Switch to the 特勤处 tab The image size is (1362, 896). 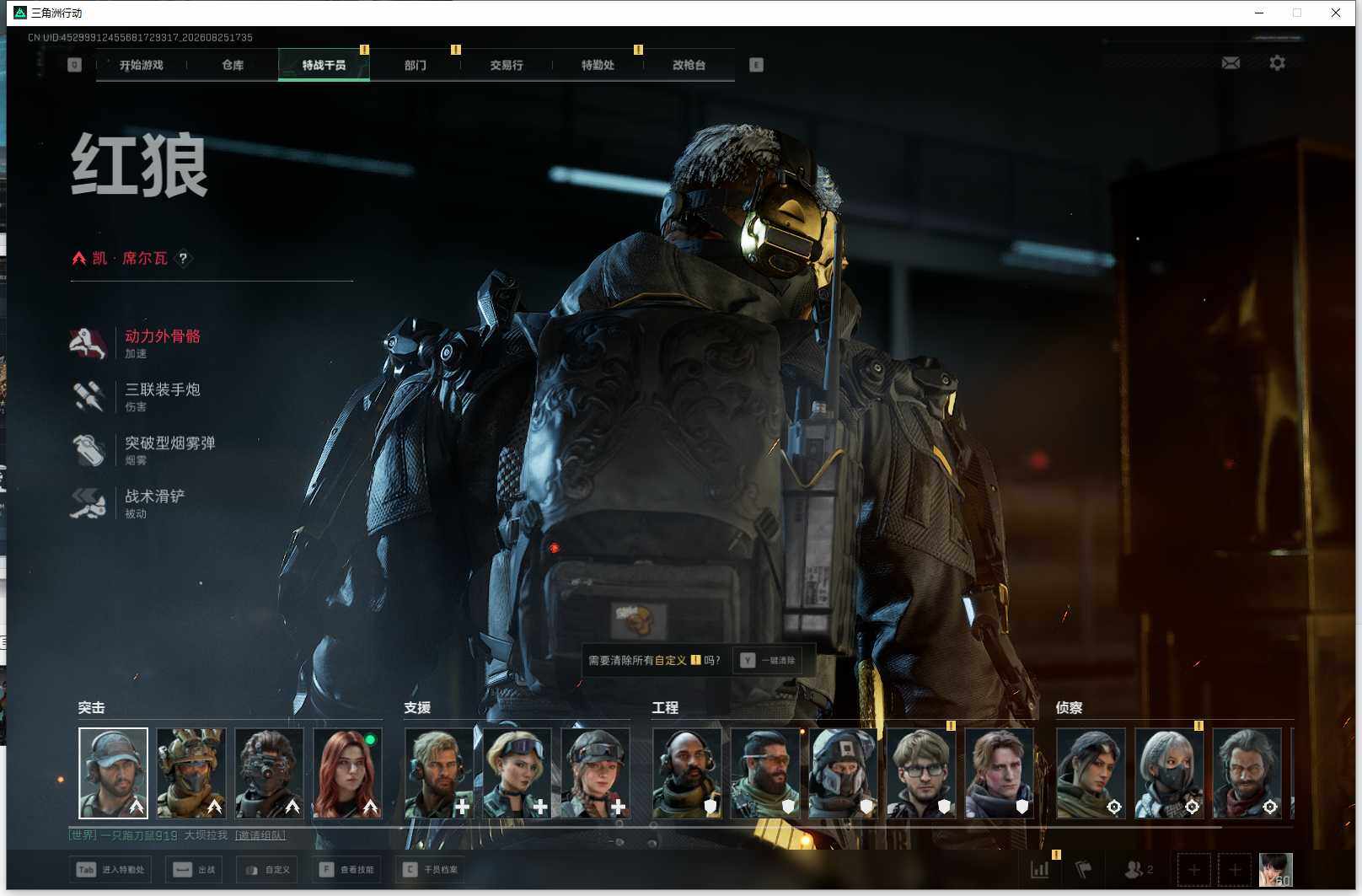(598, 65)
